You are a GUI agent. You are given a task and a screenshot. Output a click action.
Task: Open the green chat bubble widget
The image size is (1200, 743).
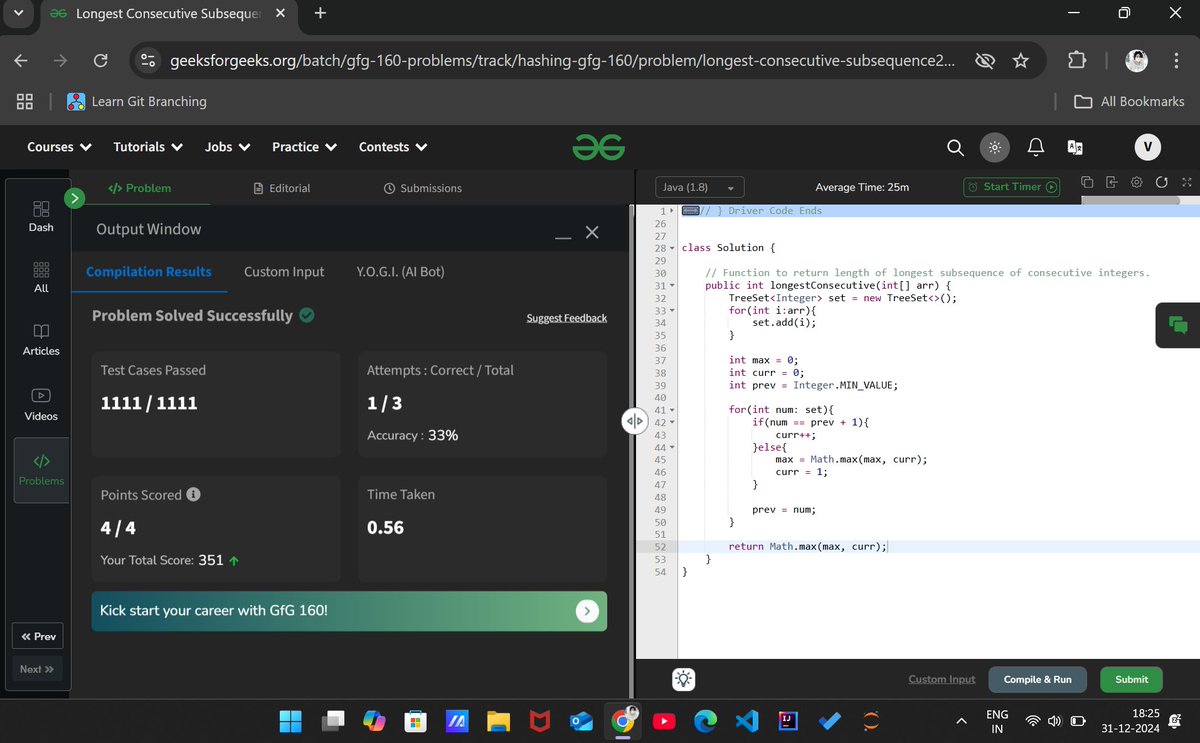tap(1178, 324)
